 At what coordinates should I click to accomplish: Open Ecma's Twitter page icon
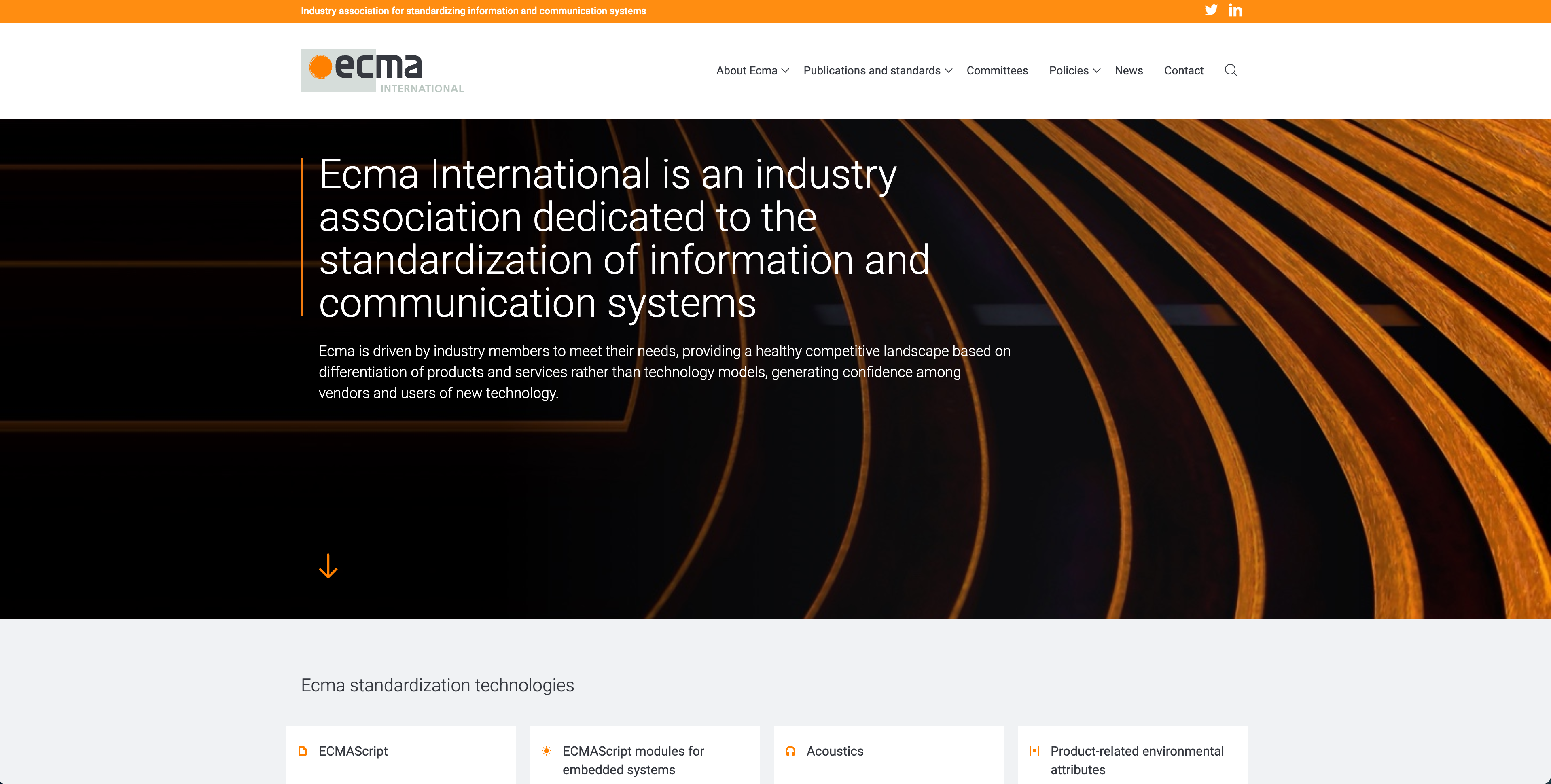pos(1211,10)
